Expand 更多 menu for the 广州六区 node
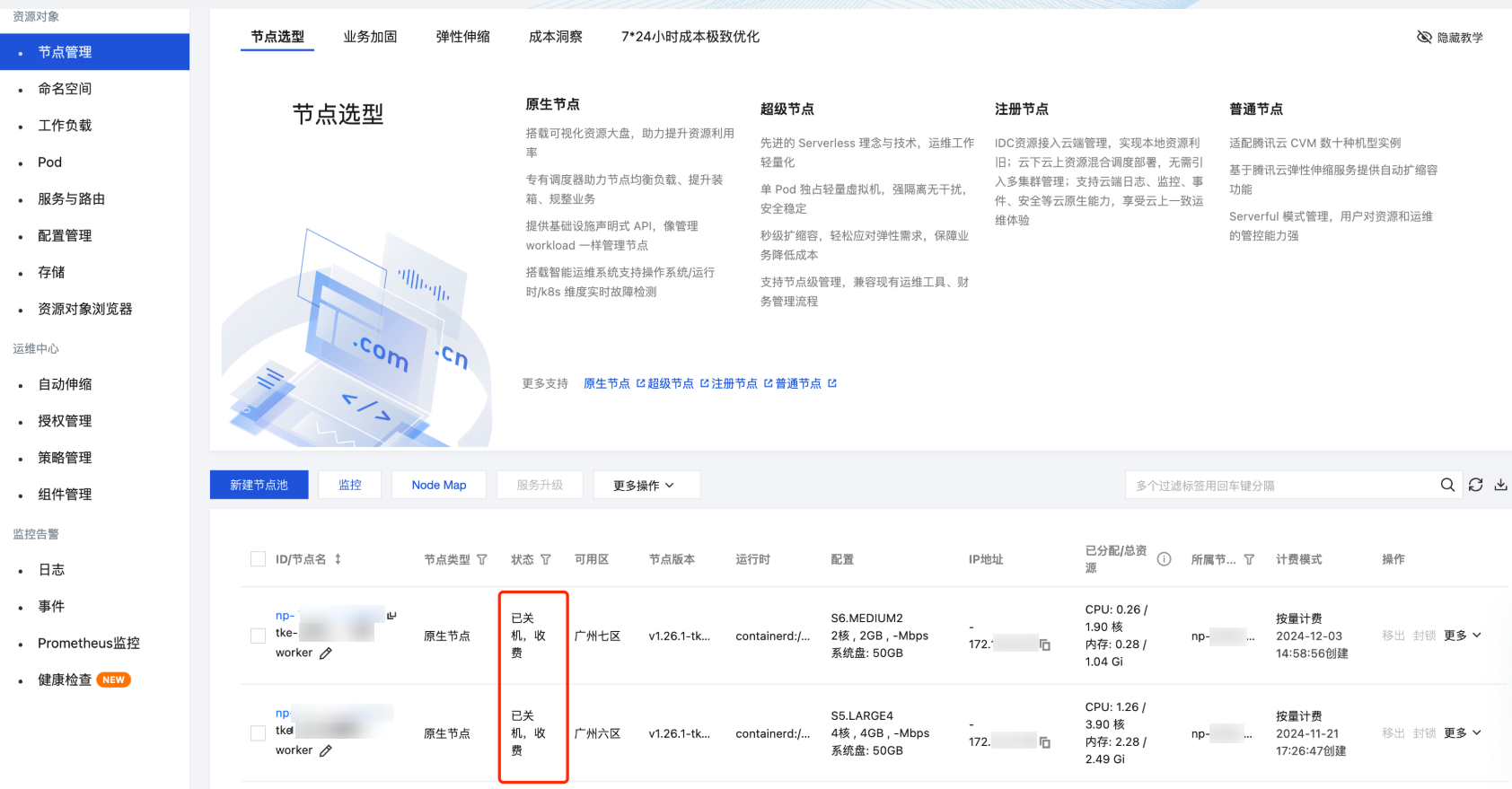1512x789 pixels. tap(1463, 733)
